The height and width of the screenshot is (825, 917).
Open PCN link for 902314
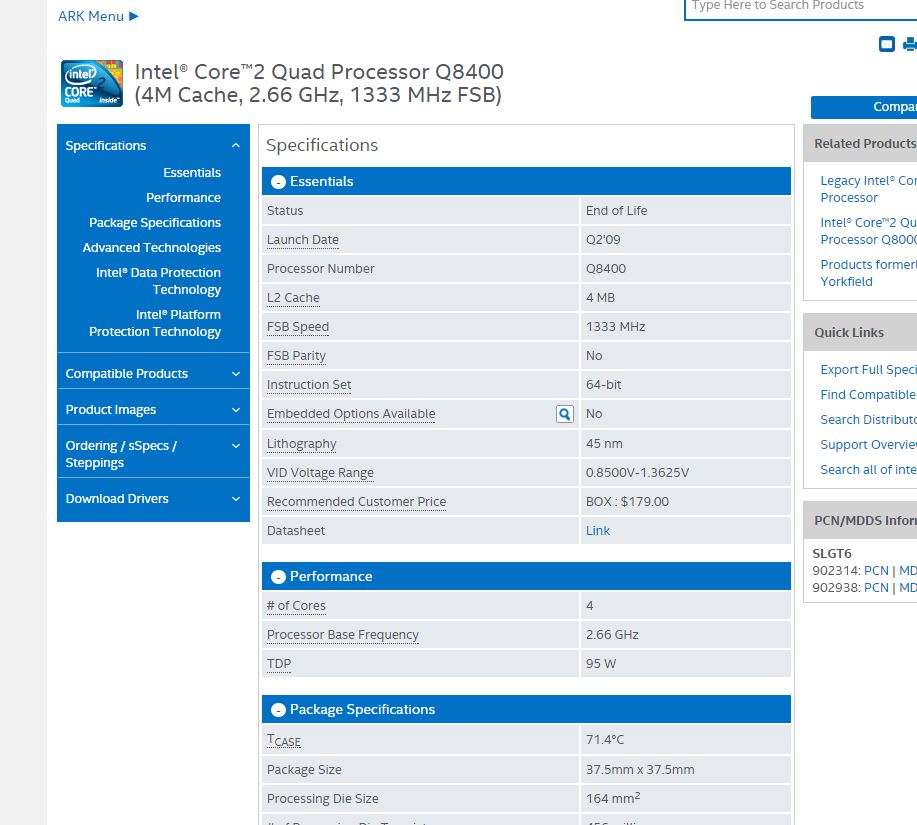pyautogui.click(x=876, y=571)
